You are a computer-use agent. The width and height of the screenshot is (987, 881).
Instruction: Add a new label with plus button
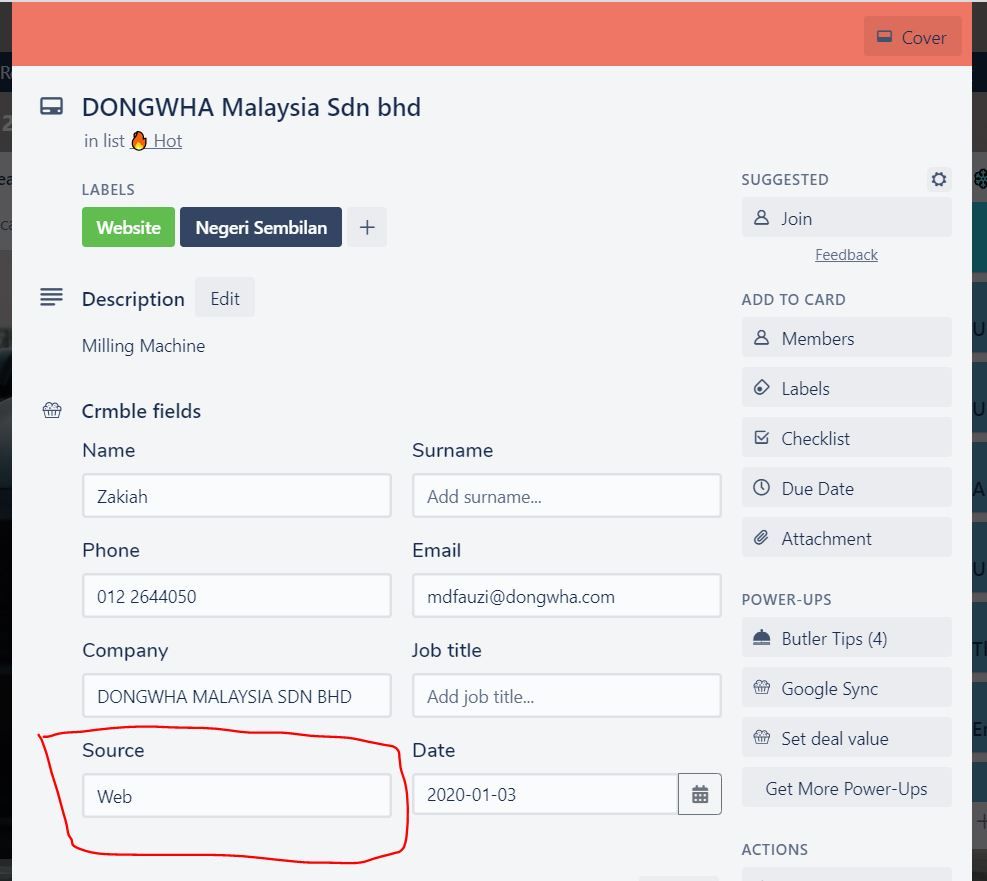pos(367,227)
